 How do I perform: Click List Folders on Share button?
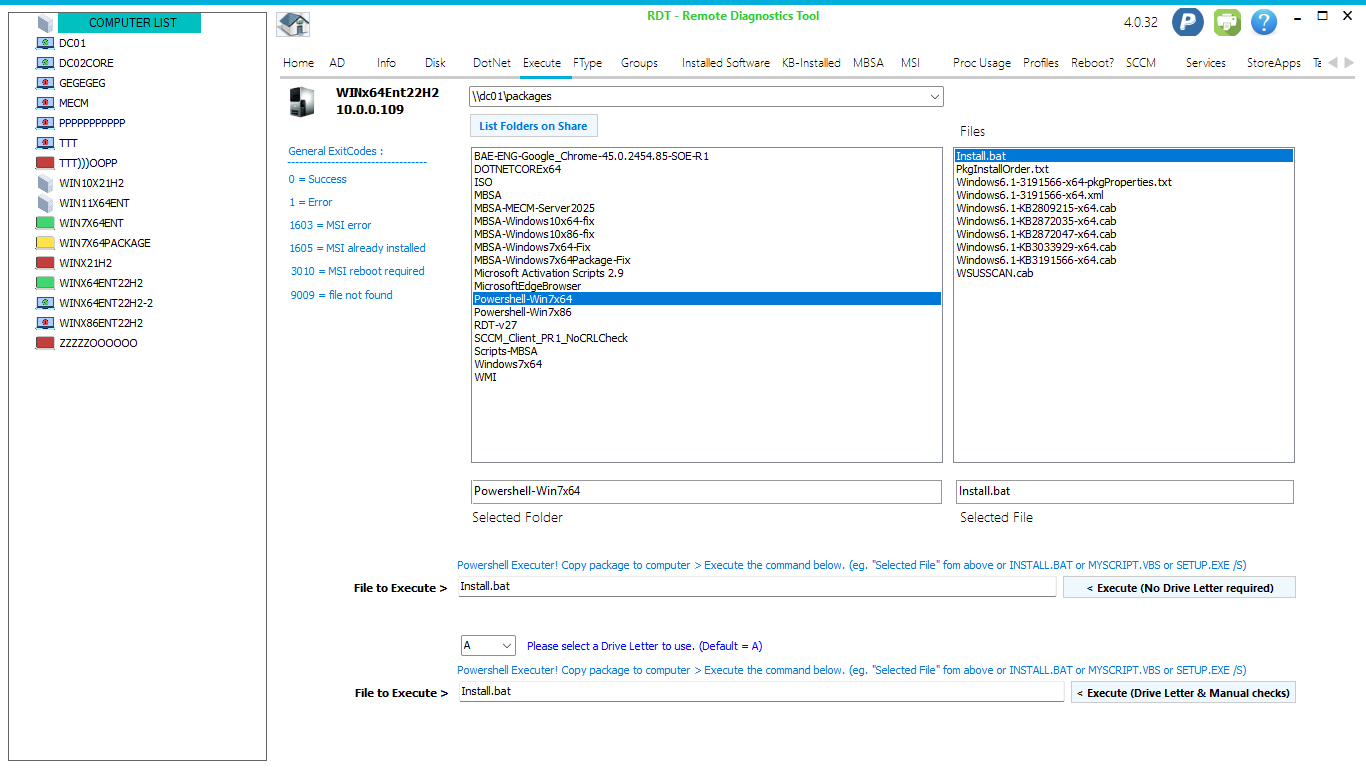[x=533, y=126]
